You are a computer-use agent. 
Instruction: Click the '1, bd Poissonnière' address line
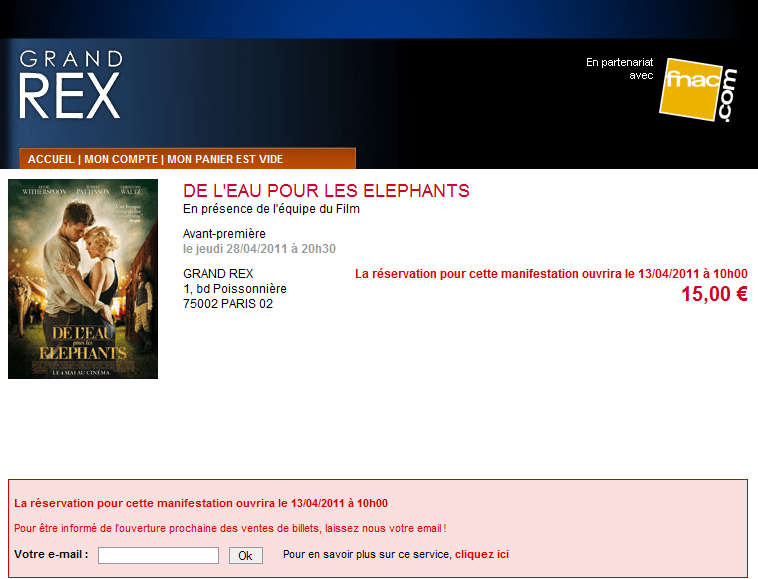(x=235, y=289)
